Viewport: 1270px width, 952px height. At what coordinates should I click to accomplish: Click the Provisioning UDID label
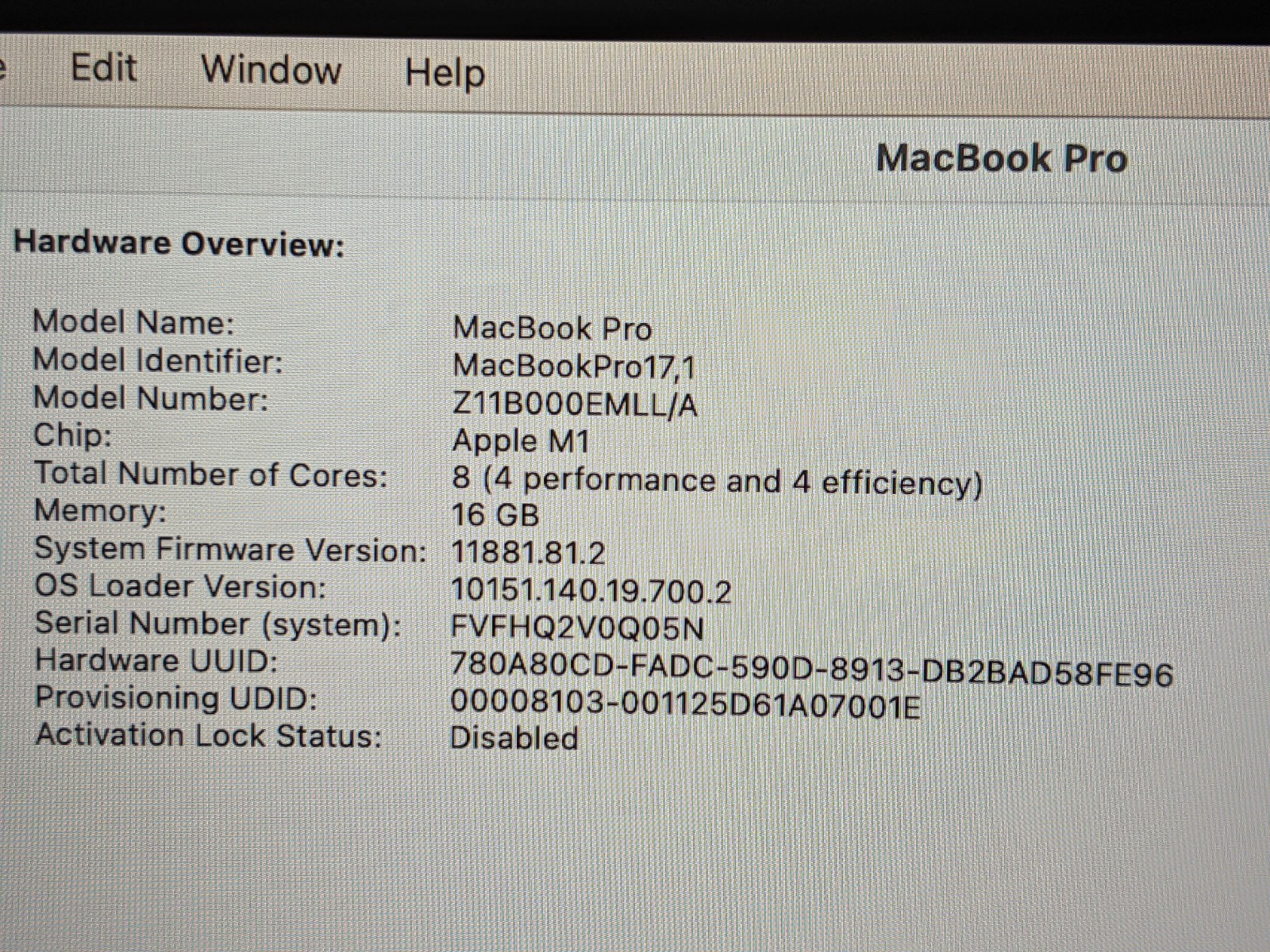[176, 698]
